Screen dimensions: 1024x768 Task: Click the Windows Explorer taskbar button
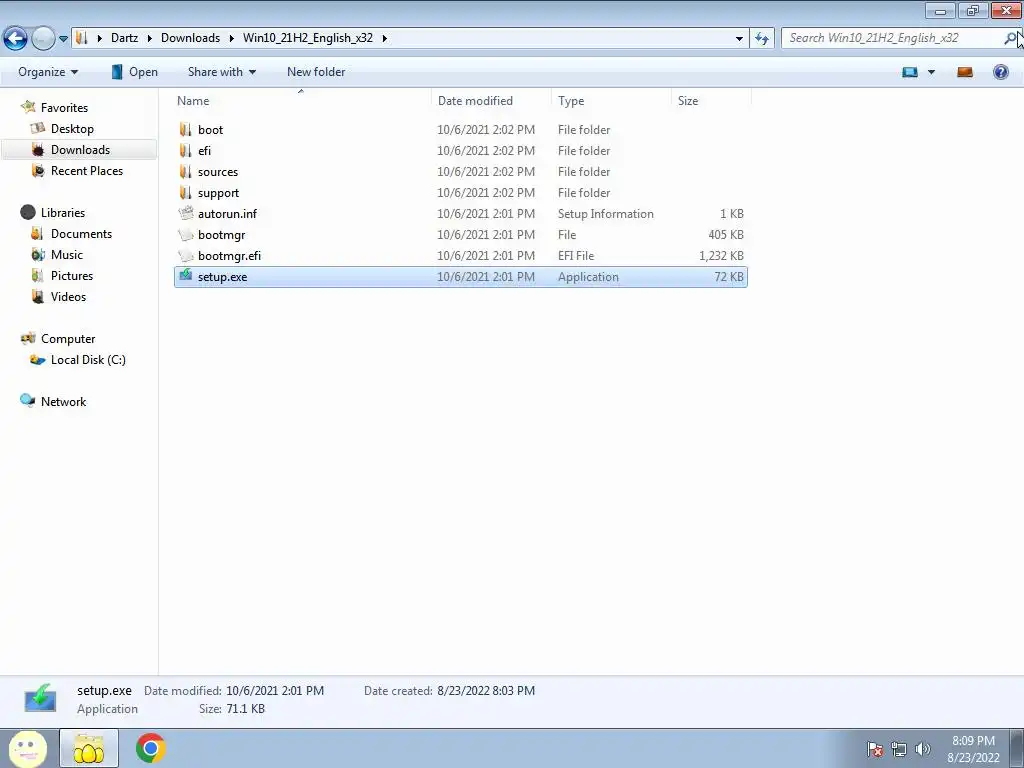coord(89,748)
